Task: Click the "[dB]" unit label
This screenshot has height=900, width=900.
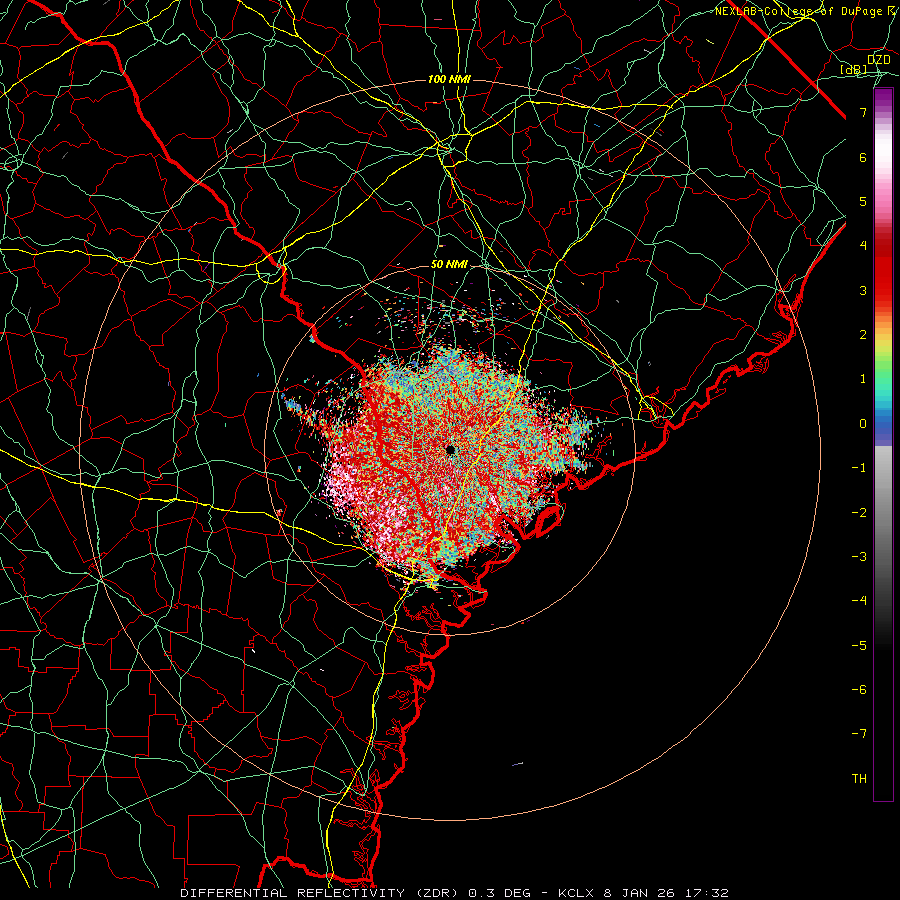Action: click(854, 70)
